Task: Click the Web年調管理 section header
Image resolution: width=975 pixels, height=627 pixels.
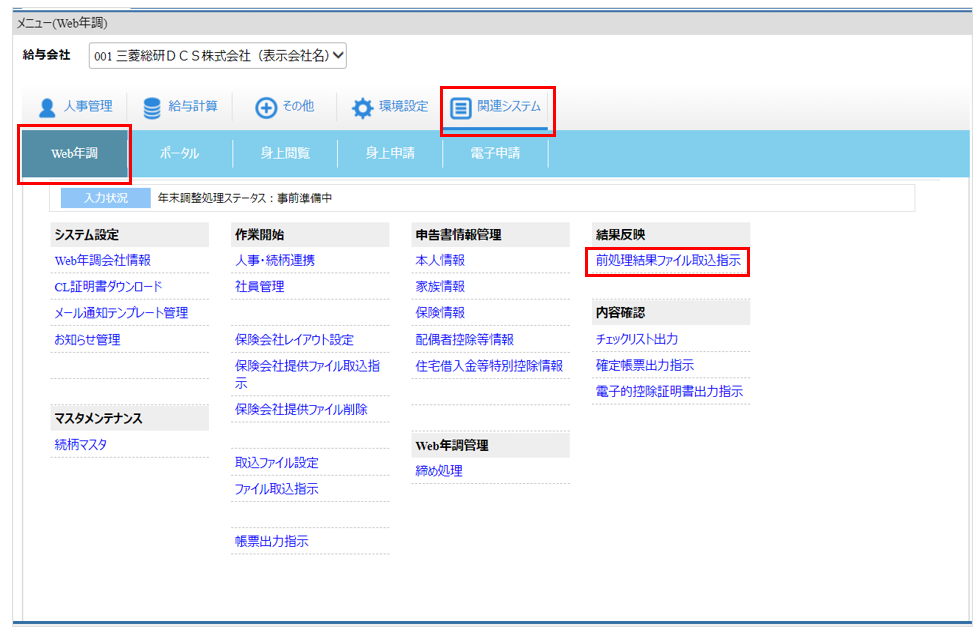Action: [491, 445]
